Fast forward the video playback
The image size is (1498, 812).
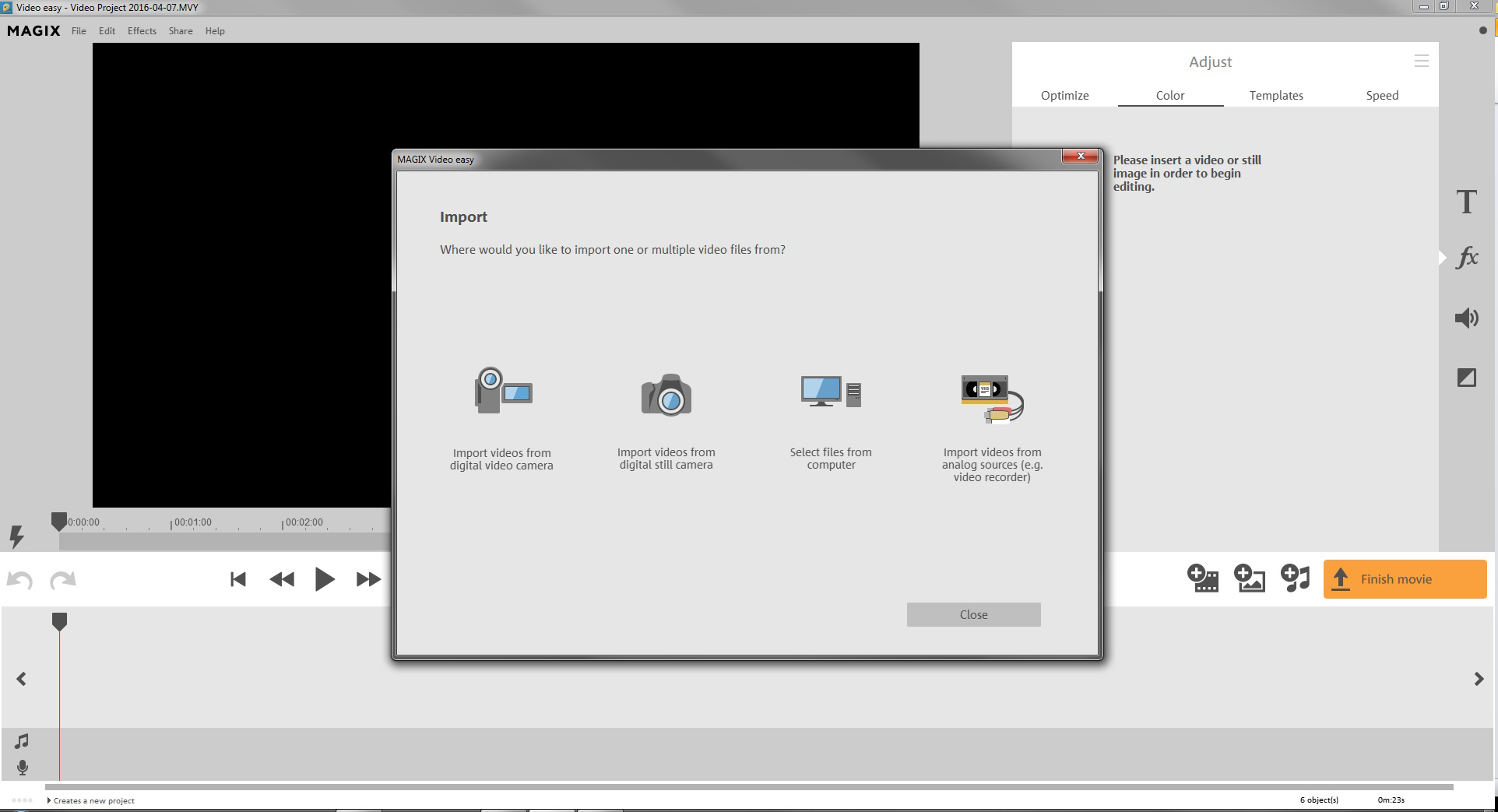[x=368, y=579]
